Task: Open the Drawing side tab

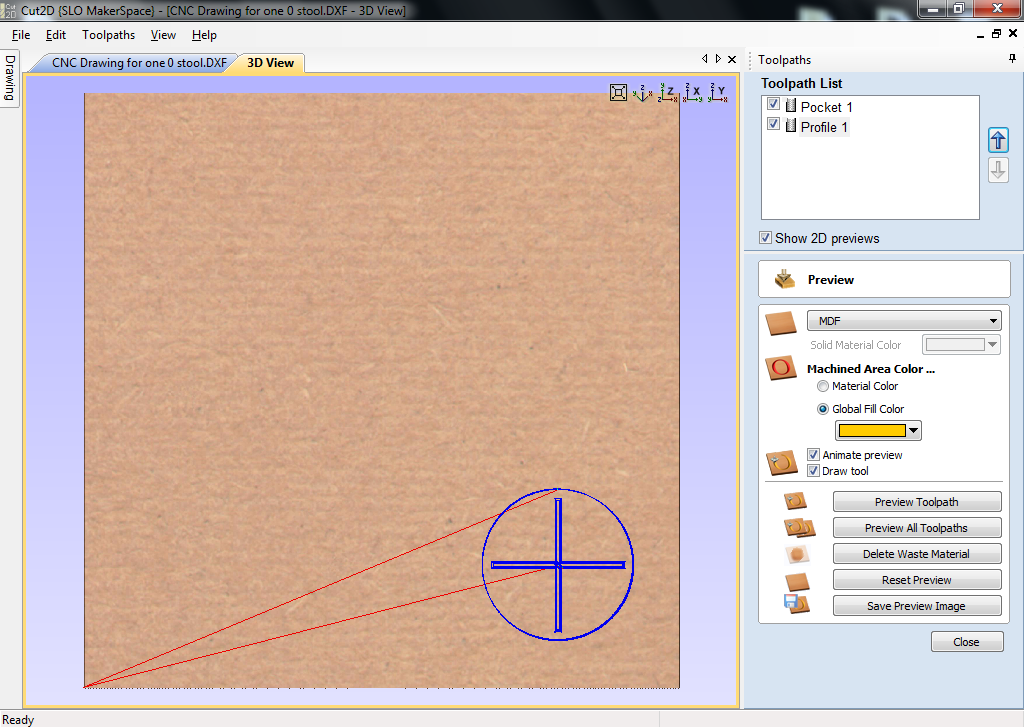Action: coord(10,78)
